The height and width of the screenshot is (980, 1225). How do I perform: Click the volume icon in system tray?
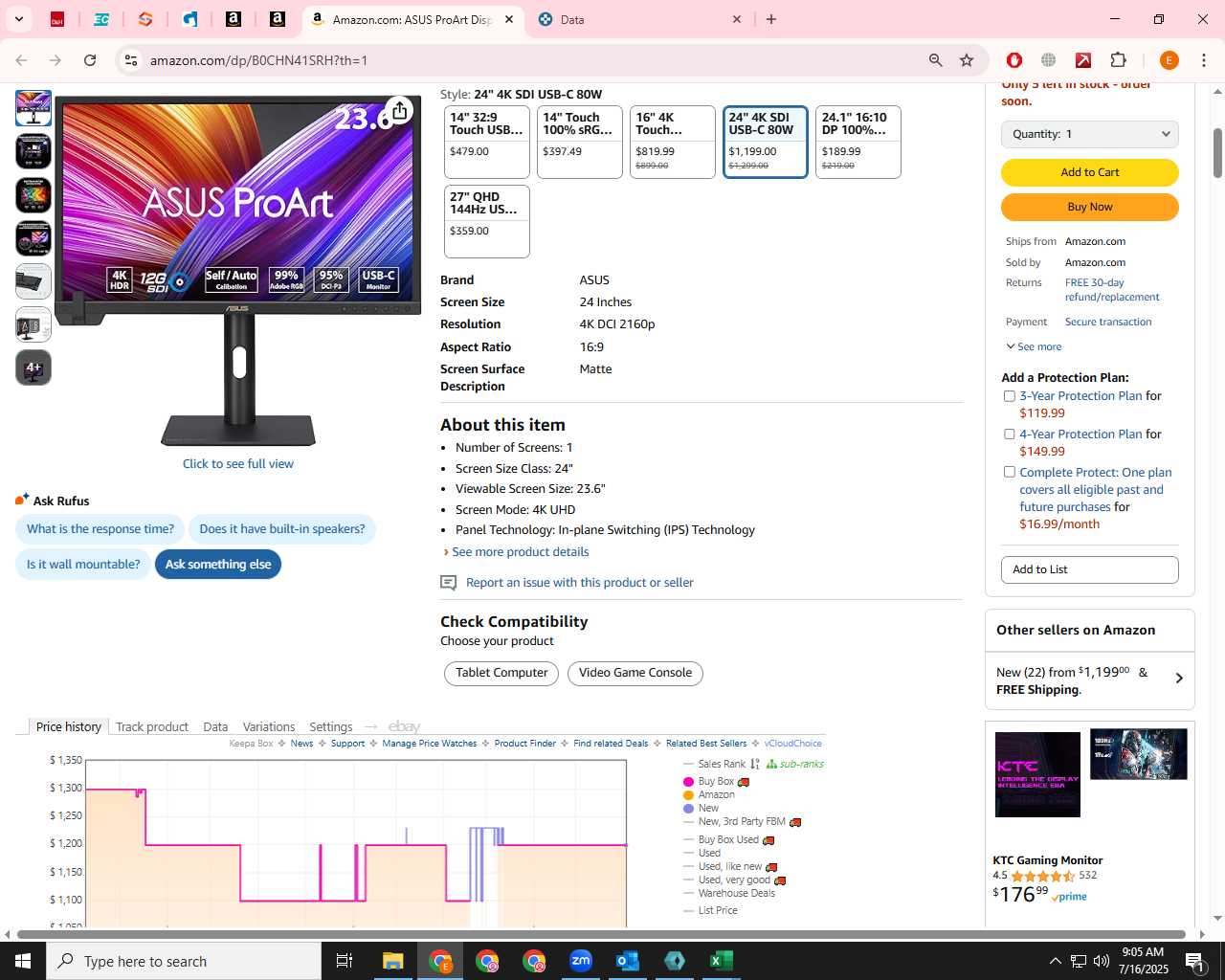[1102, 961]
